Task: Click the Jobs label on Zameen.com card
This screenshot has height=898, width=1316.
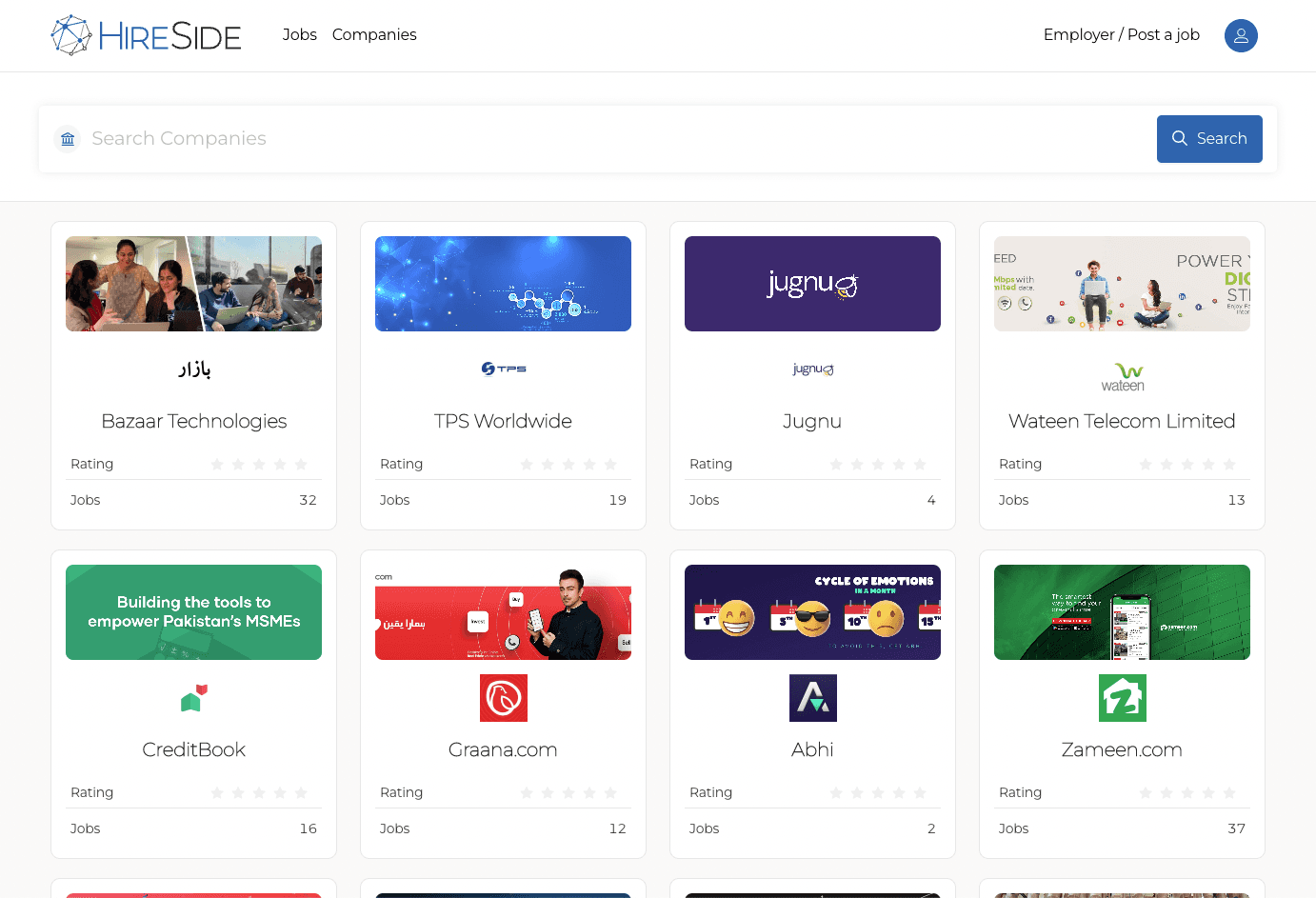Action: click(x=1013, y=828)
